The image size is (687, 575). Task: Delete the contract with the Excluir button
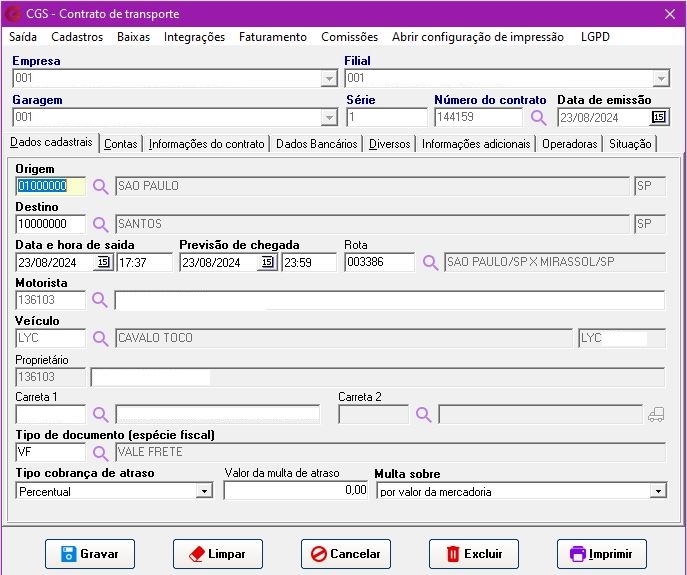point(474,554)
